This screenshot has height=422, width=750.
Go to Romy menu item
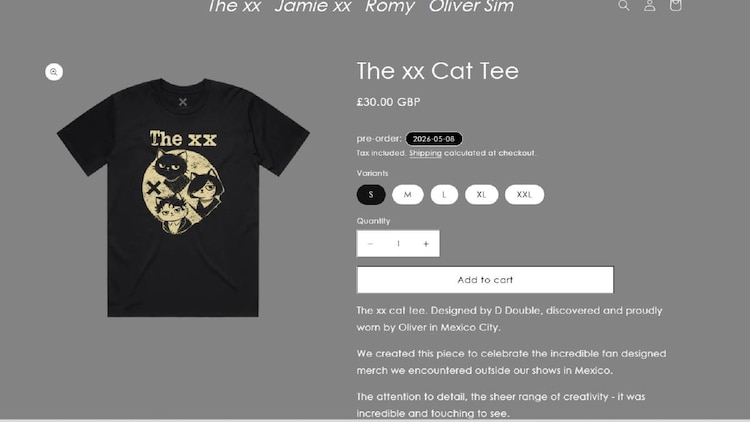(390, 6)
